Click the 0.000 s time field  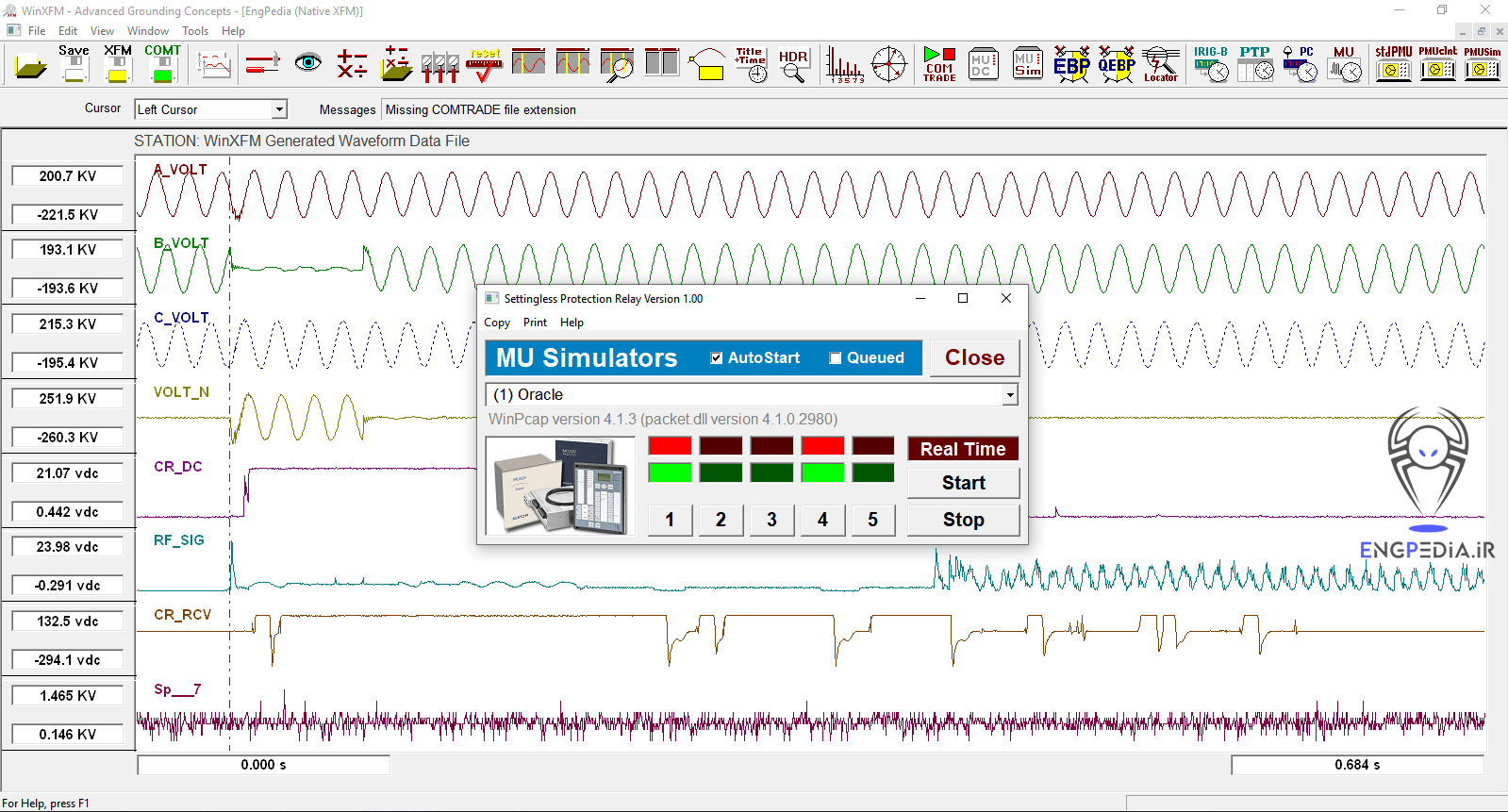point(263,765)
